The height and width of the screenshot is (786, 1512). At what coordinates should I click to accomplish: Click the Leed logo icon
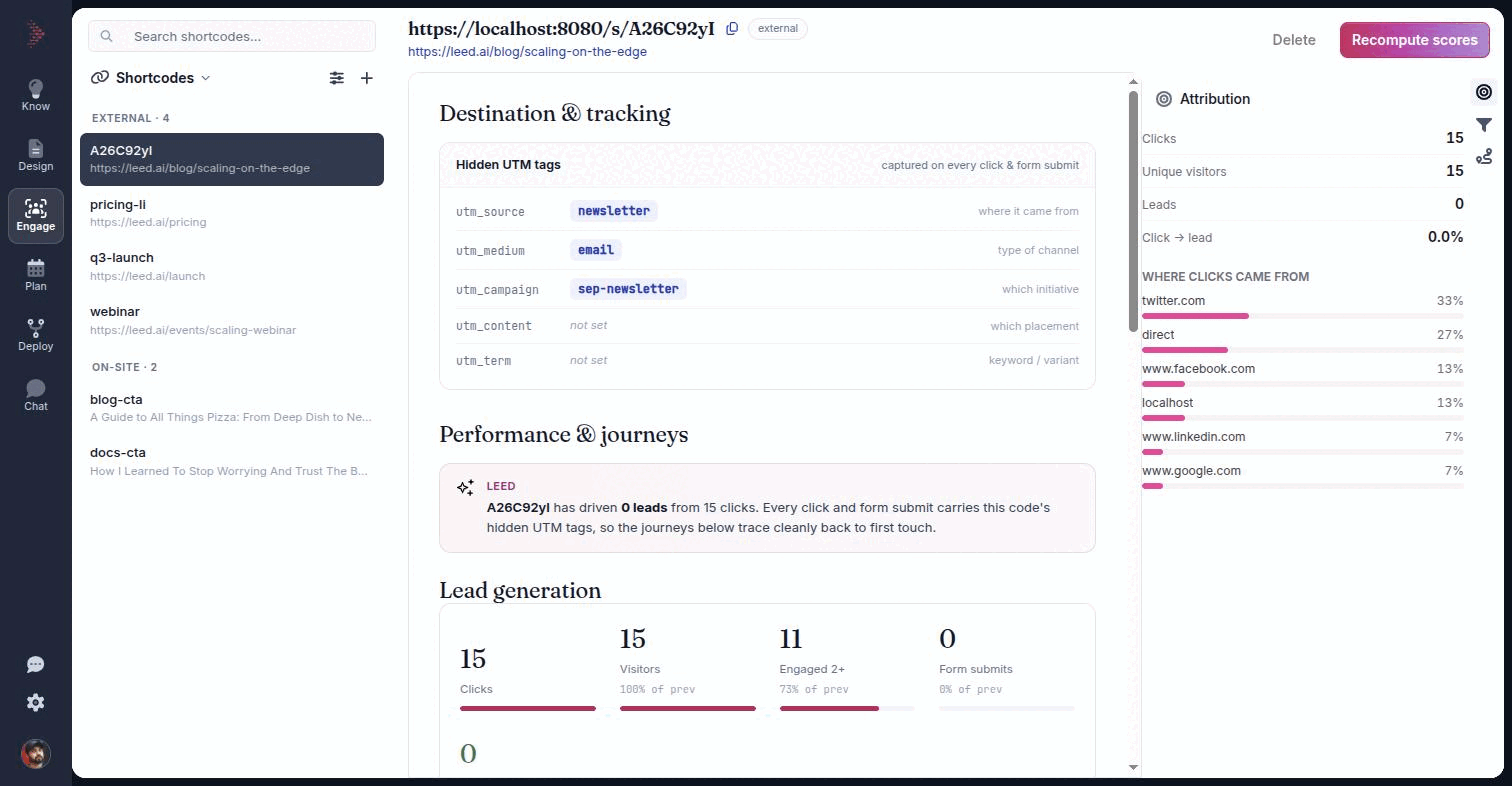pos(35,35)
